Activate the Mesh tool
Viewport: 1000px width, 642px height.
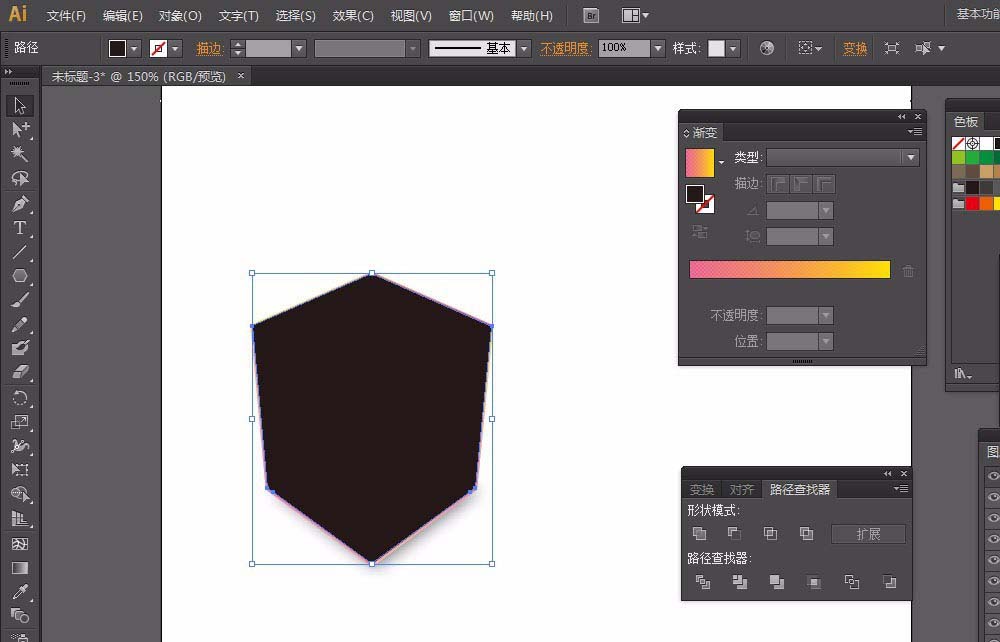pyautogui.click(x=20, y=544)
